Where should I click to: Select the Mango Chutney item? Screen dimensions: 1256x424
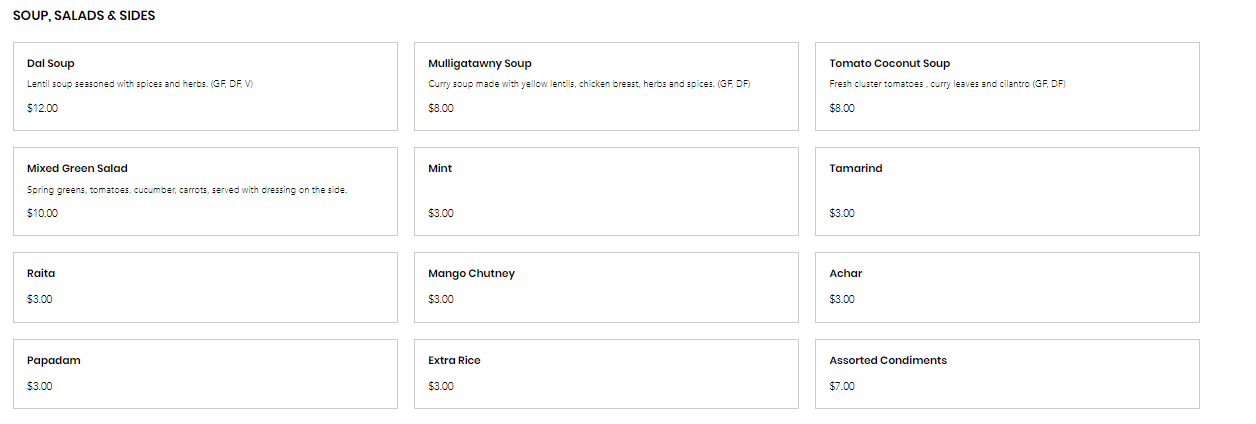(x=471, y=273)
